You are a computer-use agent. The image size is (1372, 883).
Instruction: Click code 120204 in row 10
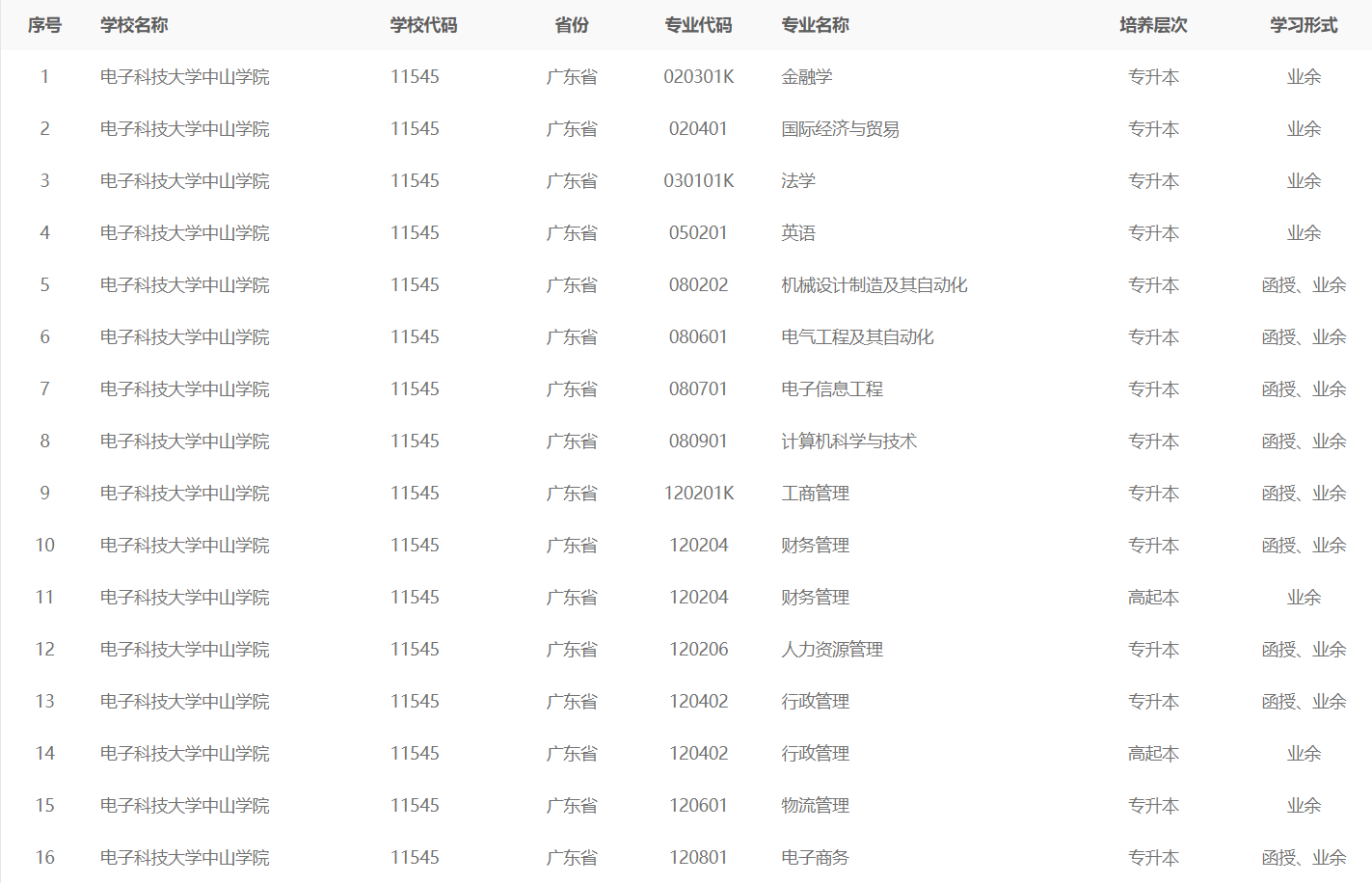[x=699, y=546]
